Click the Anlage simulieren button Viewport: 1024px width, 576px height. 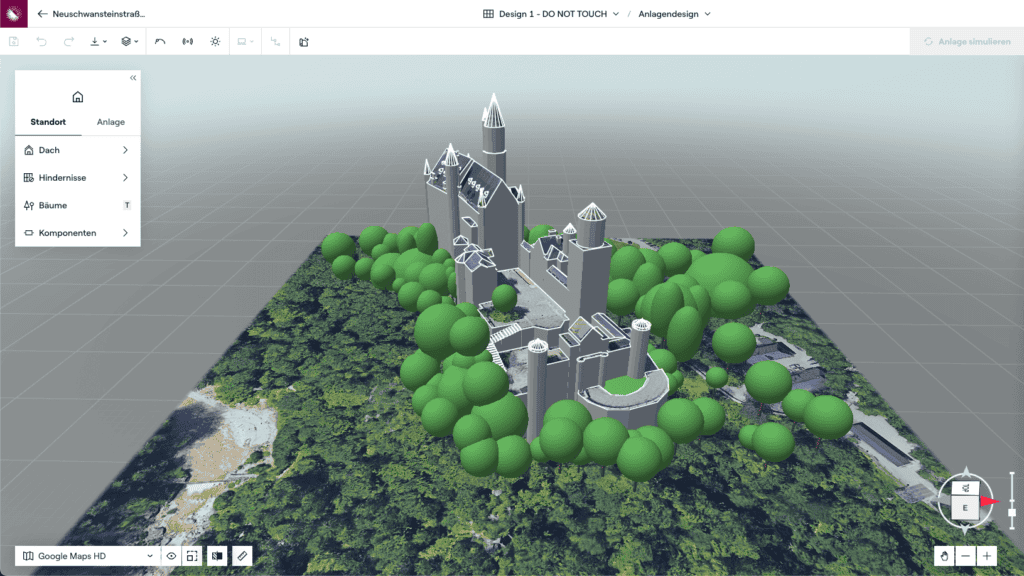pos(967,42)
